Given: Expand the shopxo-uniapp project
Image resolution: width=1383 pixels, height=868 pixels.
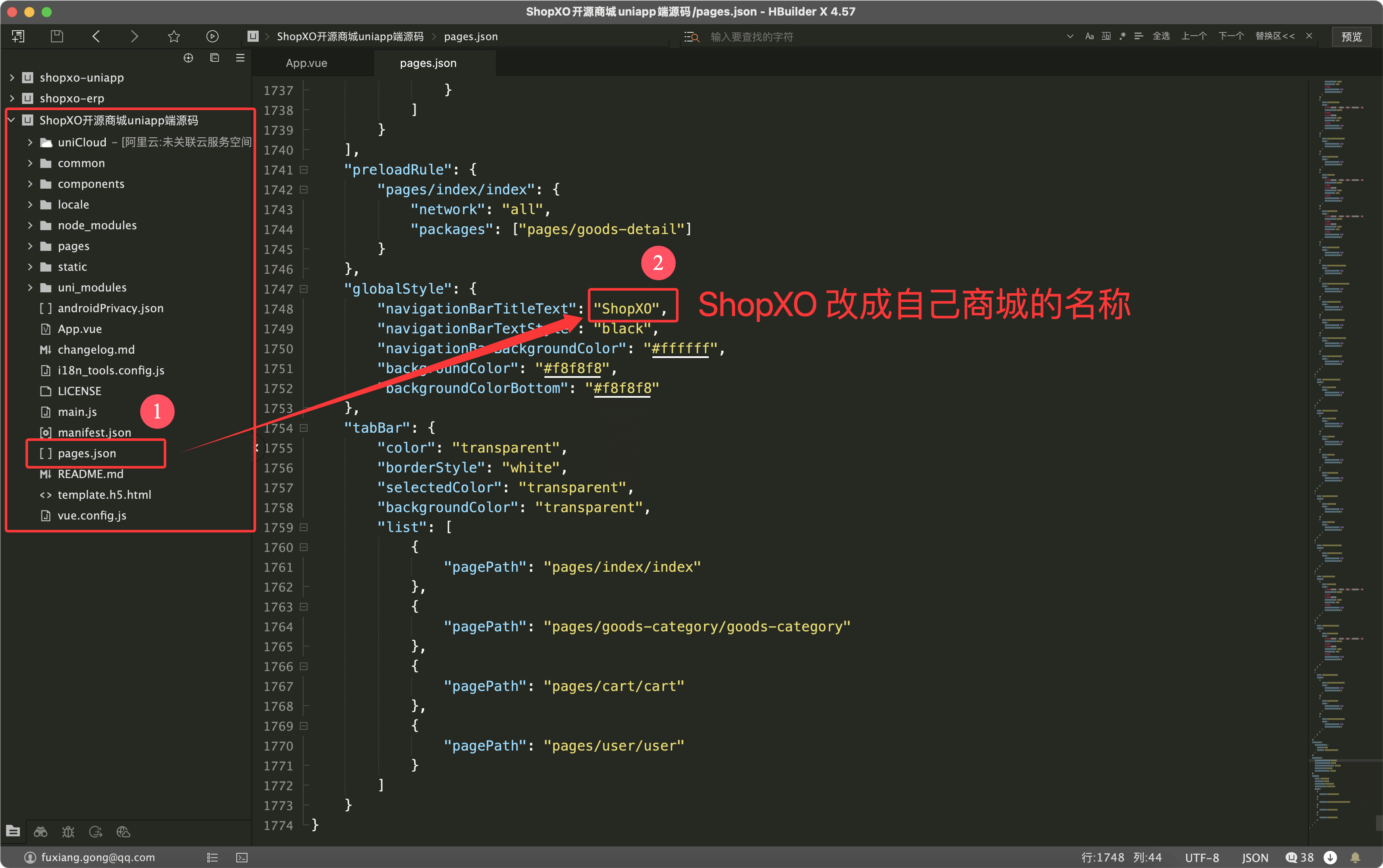Looking at the screenshot, I should coord(12,77).
